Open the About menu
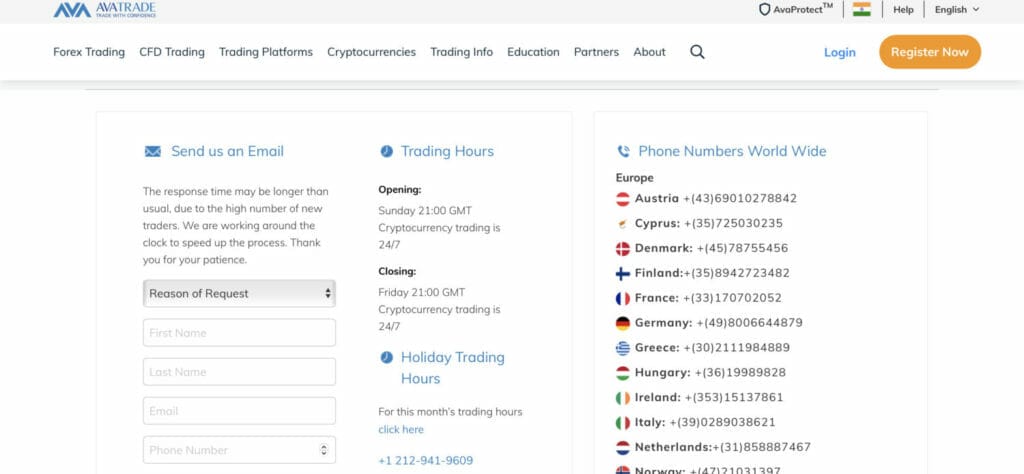Image resolution: width=1024 pixels, height=474 pixels. (649, 52)
